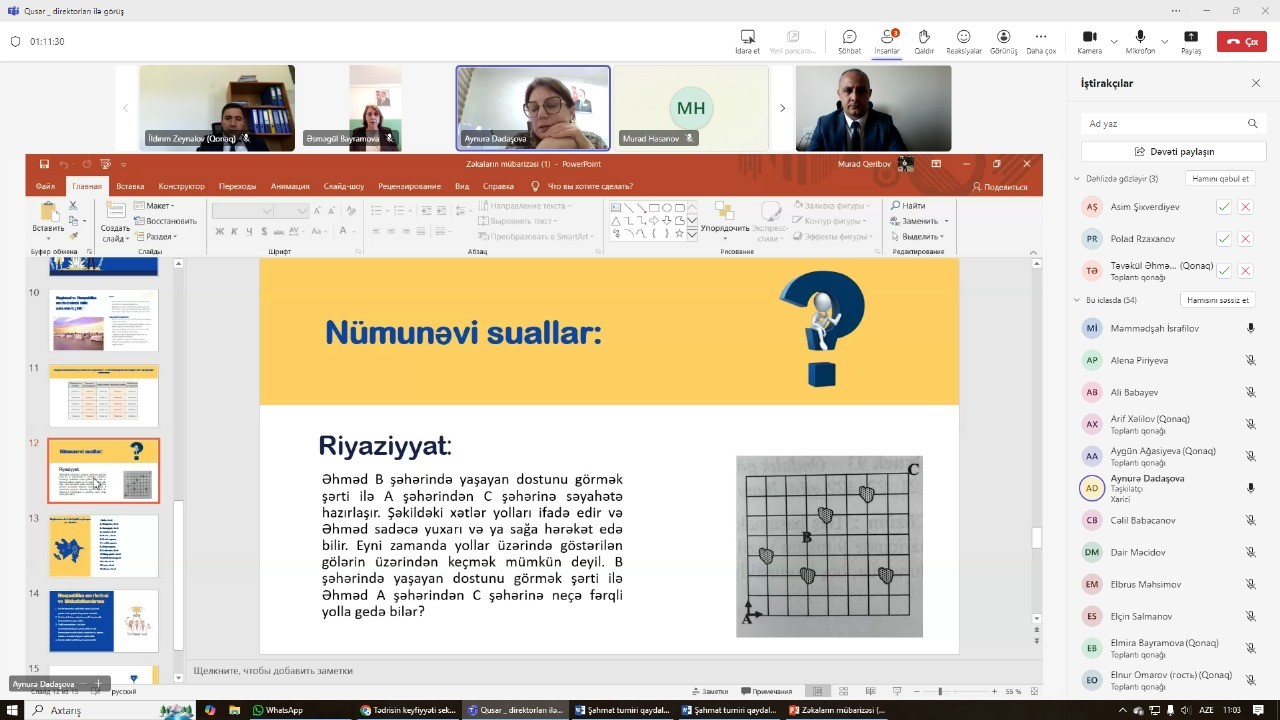Click the Hamısını qəbul et button
Screen dimensions: 1280x720
(1219, 179)
